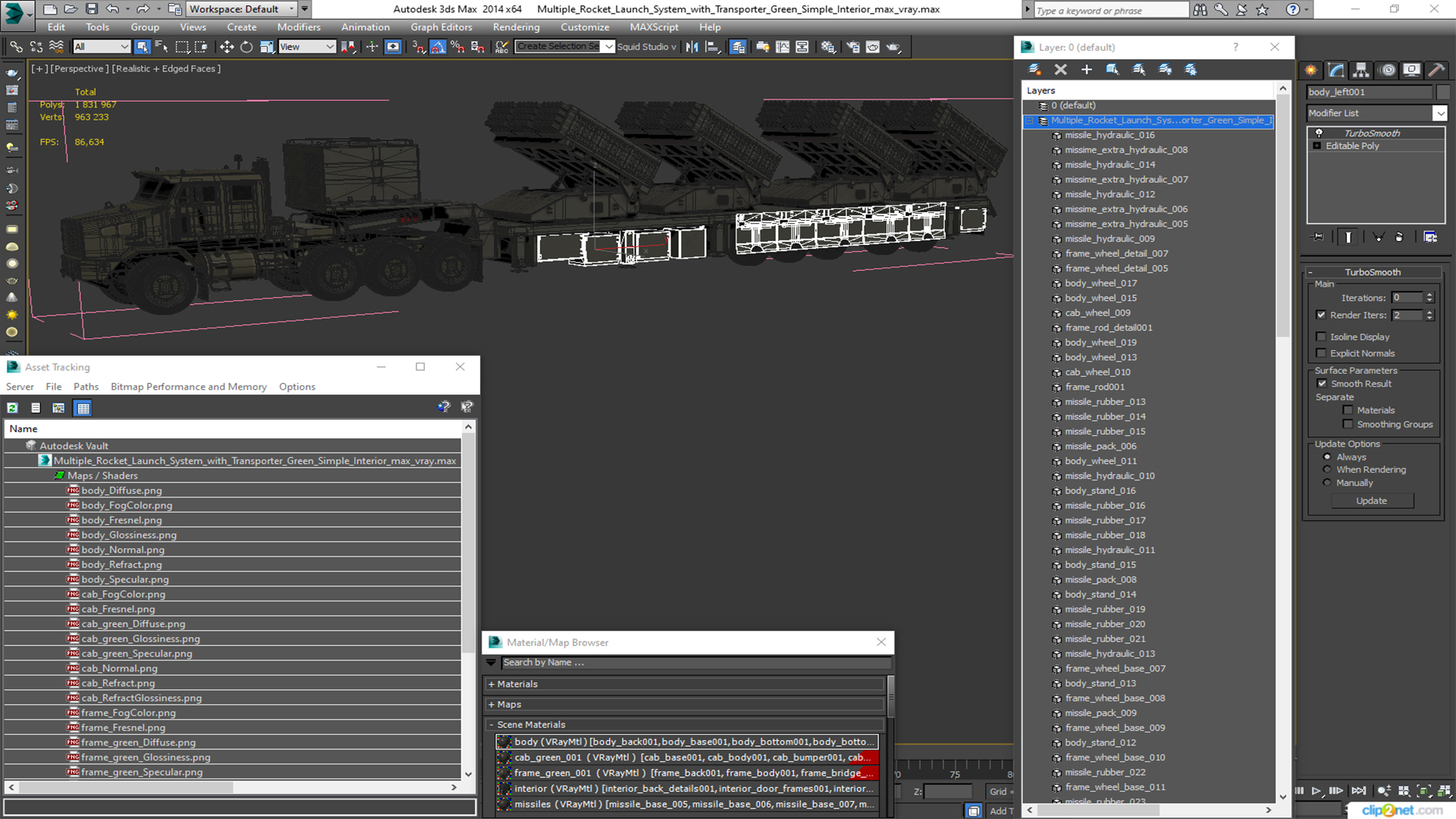Switch Asset Tracking to table view

click(x=83, y=408)
